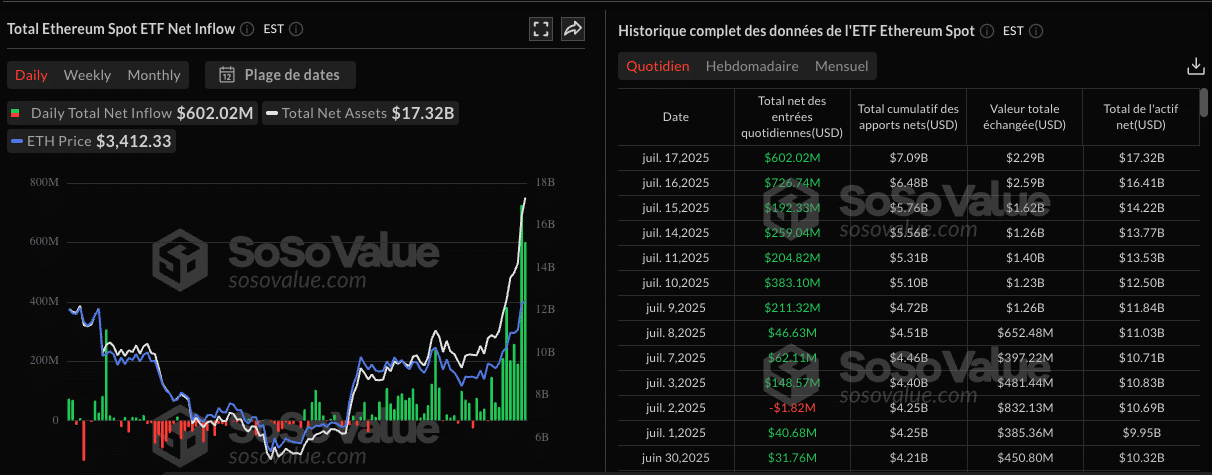Switch chart to Monthly view
The image size is (1212, 475).
[154, 75]
